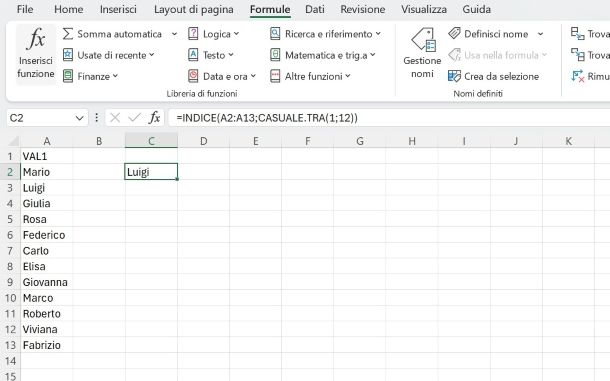
Task: Select the cell containing Giulia
Action: pyautogui.click(x=47, y=203)
